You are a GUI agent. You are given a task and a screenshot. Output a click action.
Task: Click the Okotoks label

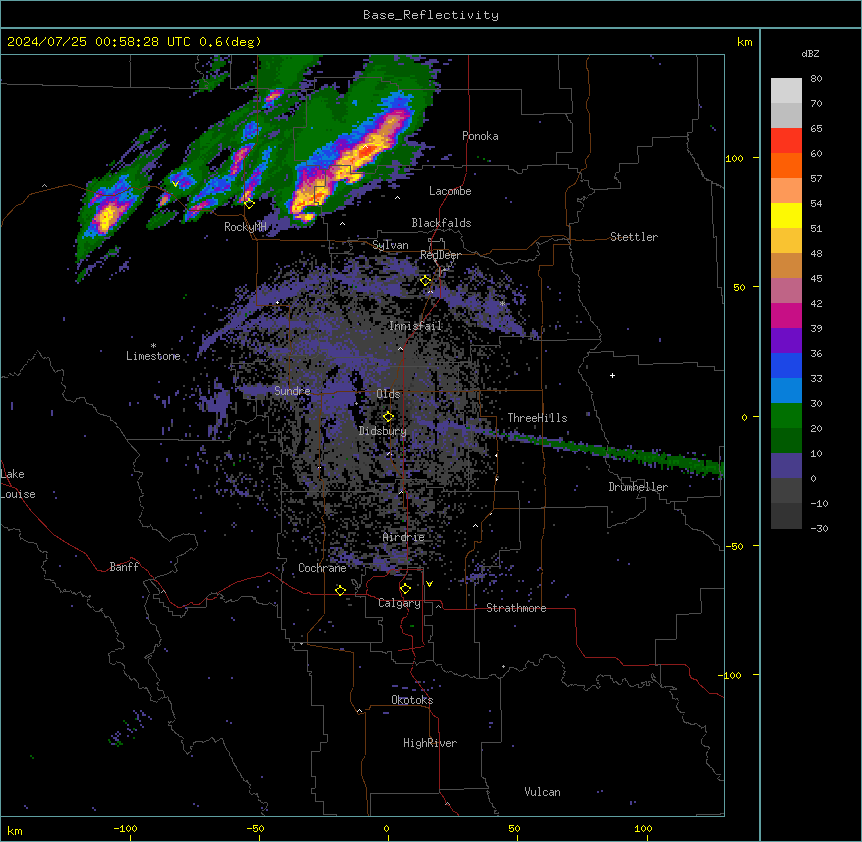click(412, 700)
